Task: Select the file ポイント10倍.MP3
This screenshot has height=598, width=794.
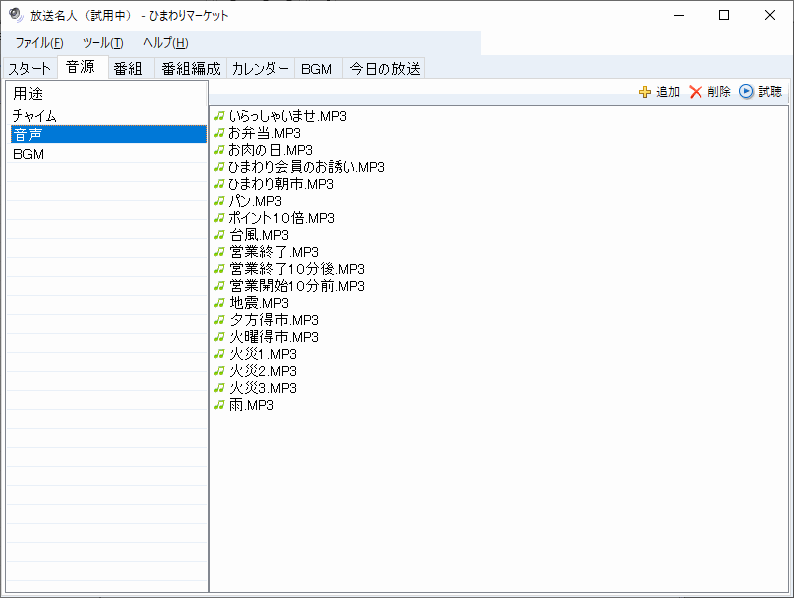Action: [281, 218]
